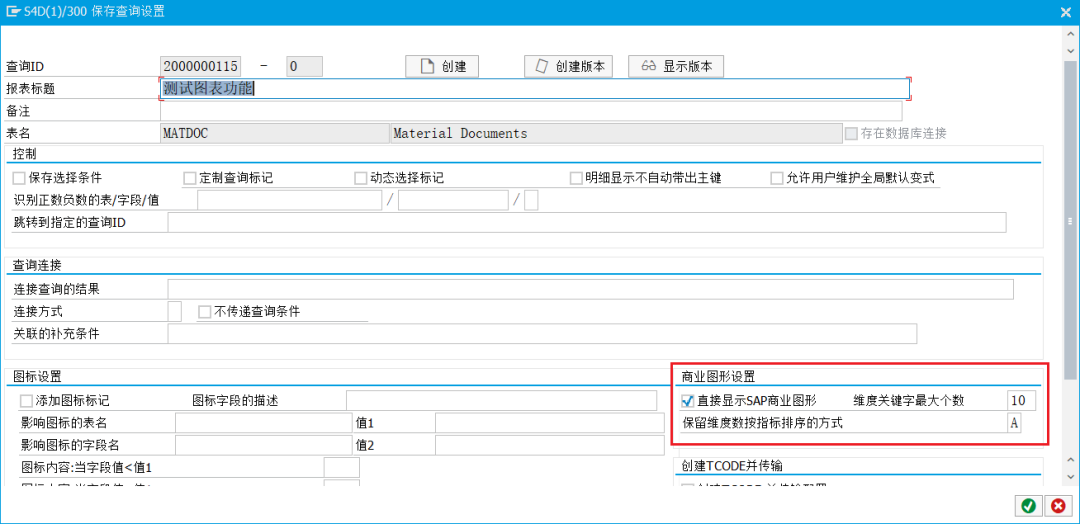Click the sort-mode field showing A

point(1014,423)
